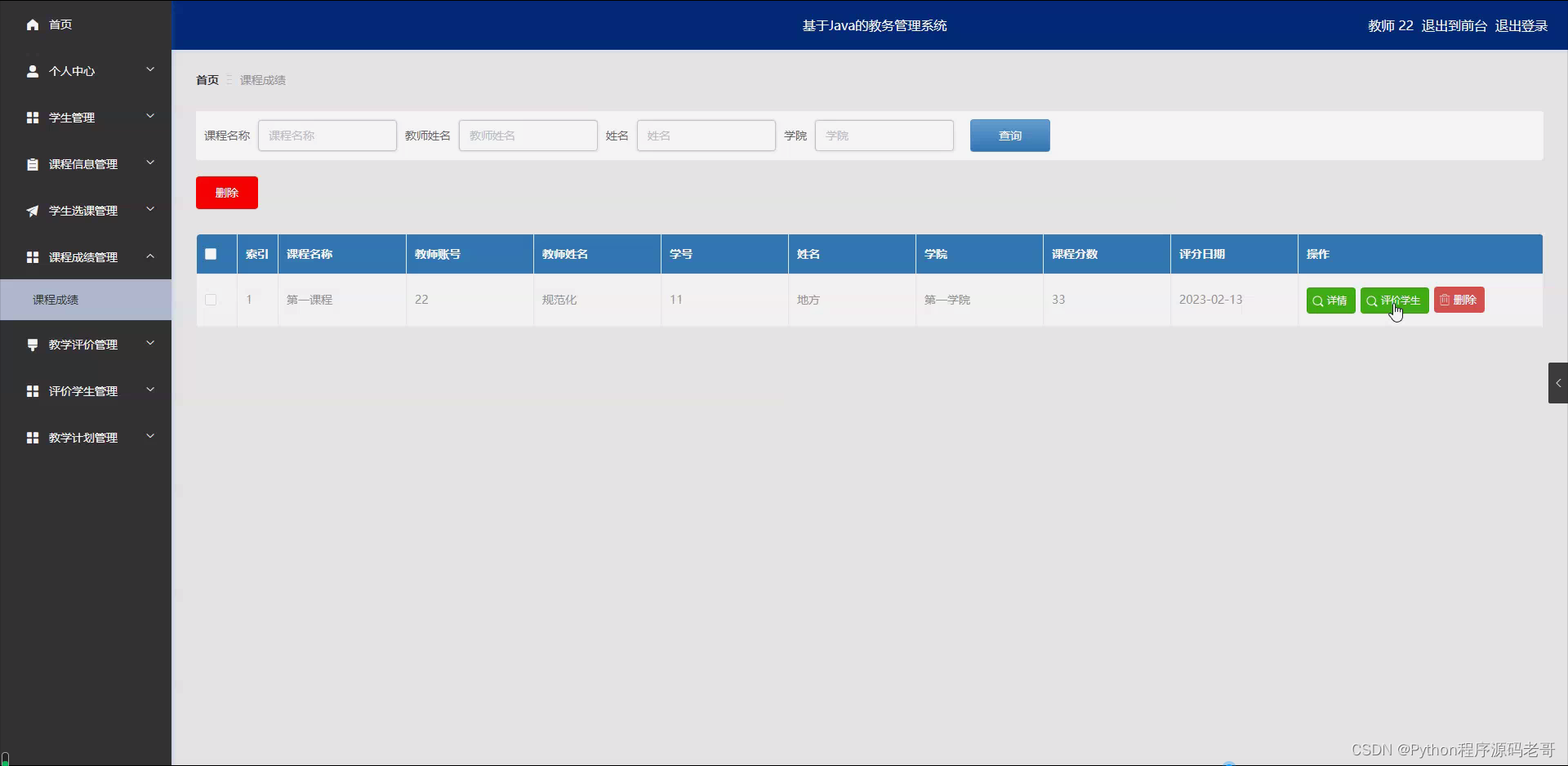The image size is (1568, 766).
Task: Select the 学生选课管理 paper-plane icon
Action: click(x=32, y=211)
